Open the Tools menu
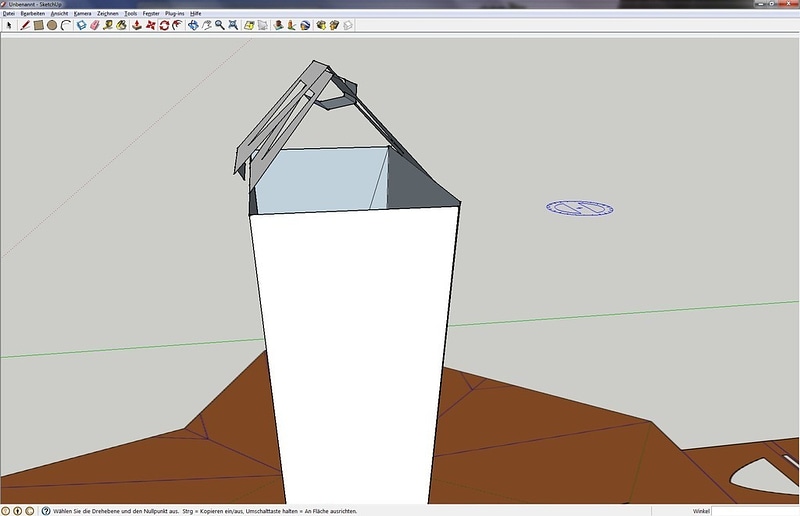Viewport: 800px width, 516px height. click(x=131, y=13)
